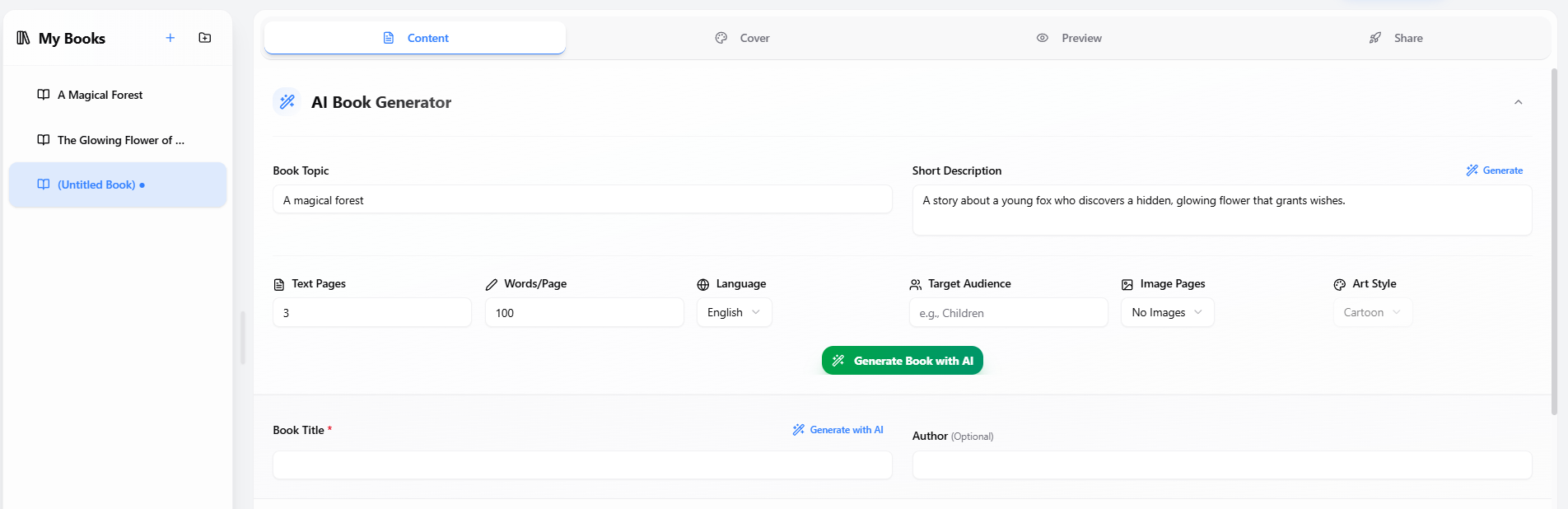Click Generate link above Short Description
Screen dimensions: 1568x509
[x=1495, y=170]
